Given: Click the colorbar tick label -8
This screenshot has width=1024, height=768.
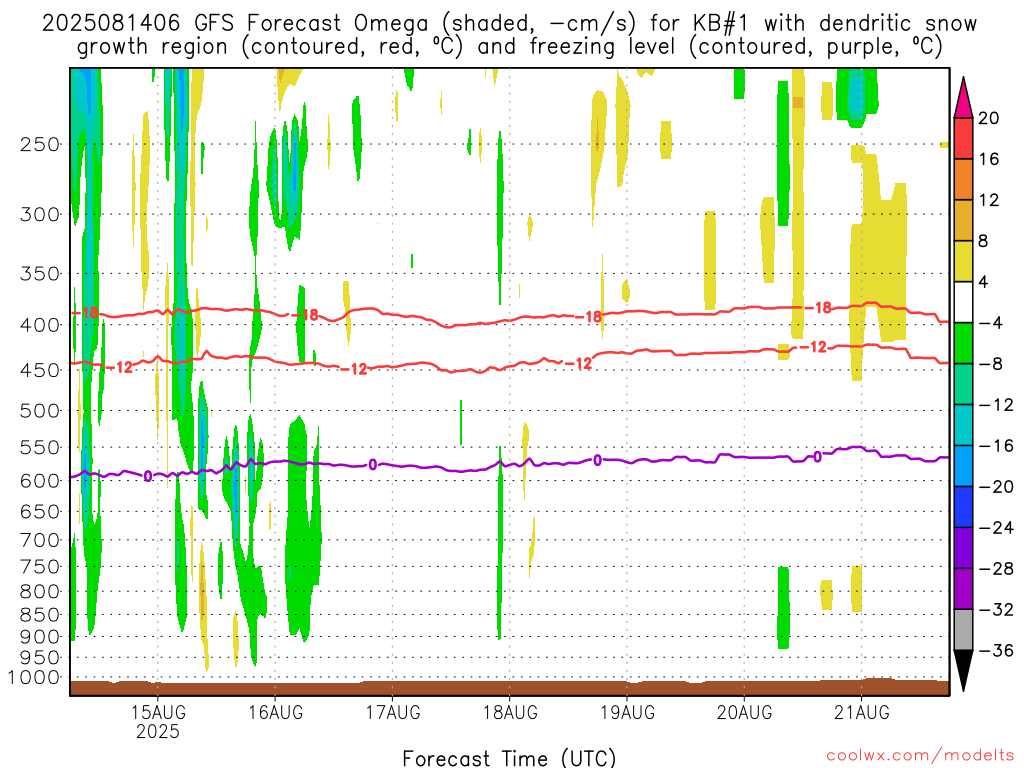Looking at the screenshot, I should (x=991, y=364).
